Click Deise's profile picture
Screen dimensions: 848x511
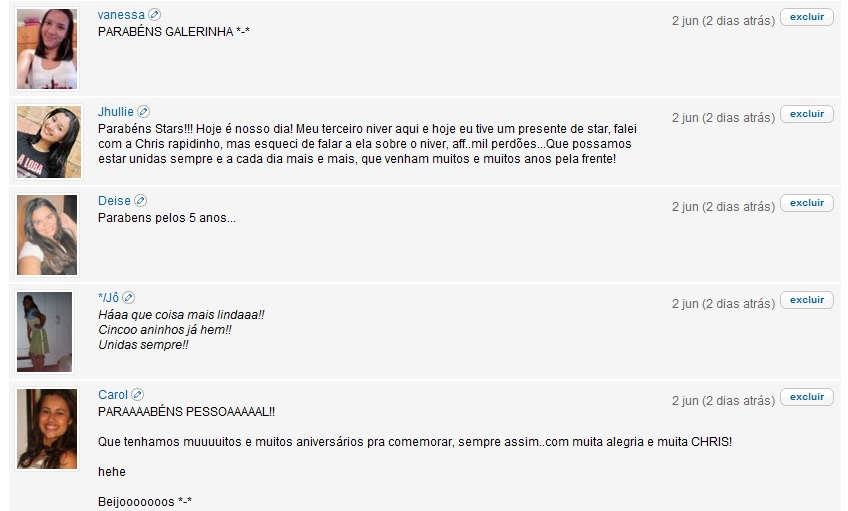[x=47, y=235]
